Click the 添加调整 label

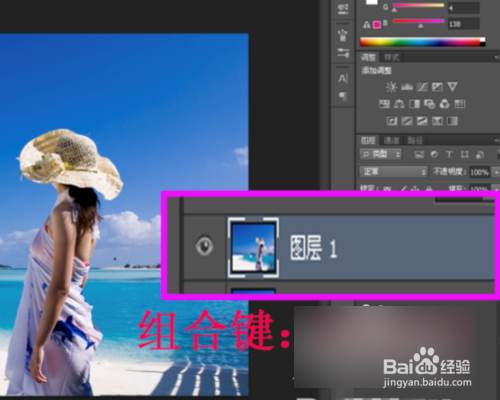click(x=376, y=70)
